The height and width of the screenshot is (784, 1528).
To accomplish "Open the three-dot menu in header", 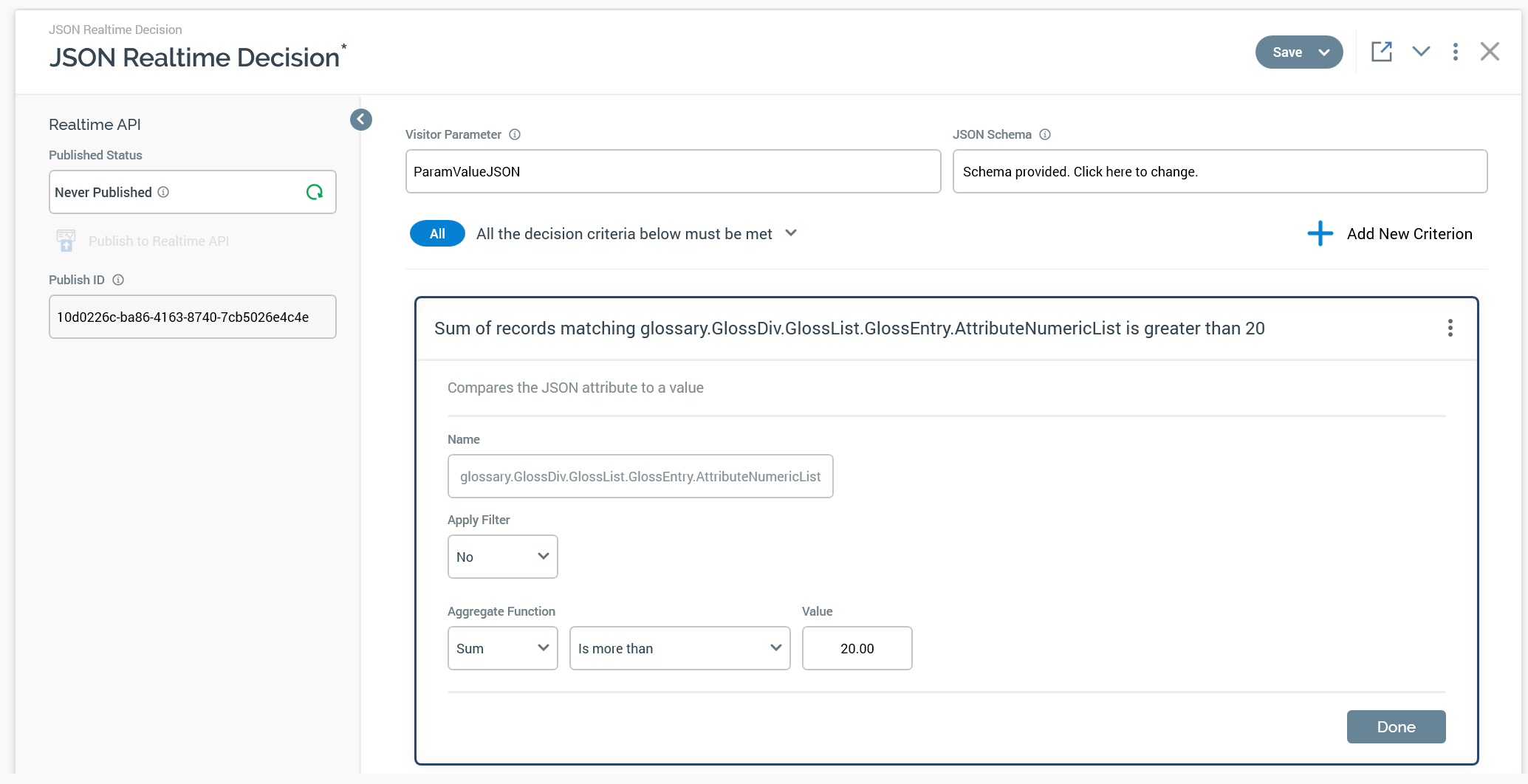I will [1455, 52].
